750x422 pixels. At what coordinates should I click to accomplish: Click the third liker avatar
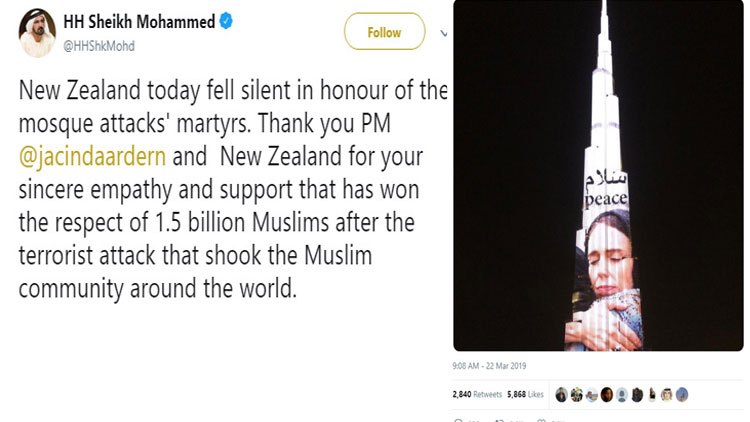click(x=591, y=395)
